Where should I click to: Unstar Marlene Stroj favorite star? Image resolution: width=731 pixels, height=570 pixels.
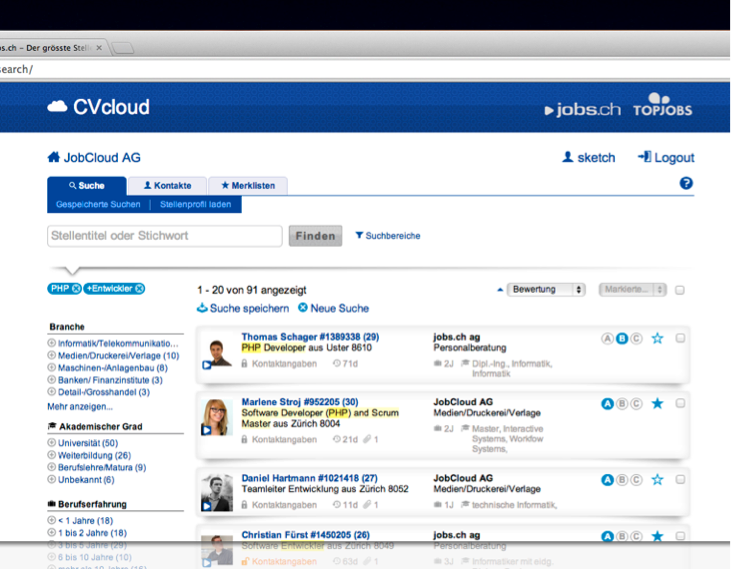[657, 403]
